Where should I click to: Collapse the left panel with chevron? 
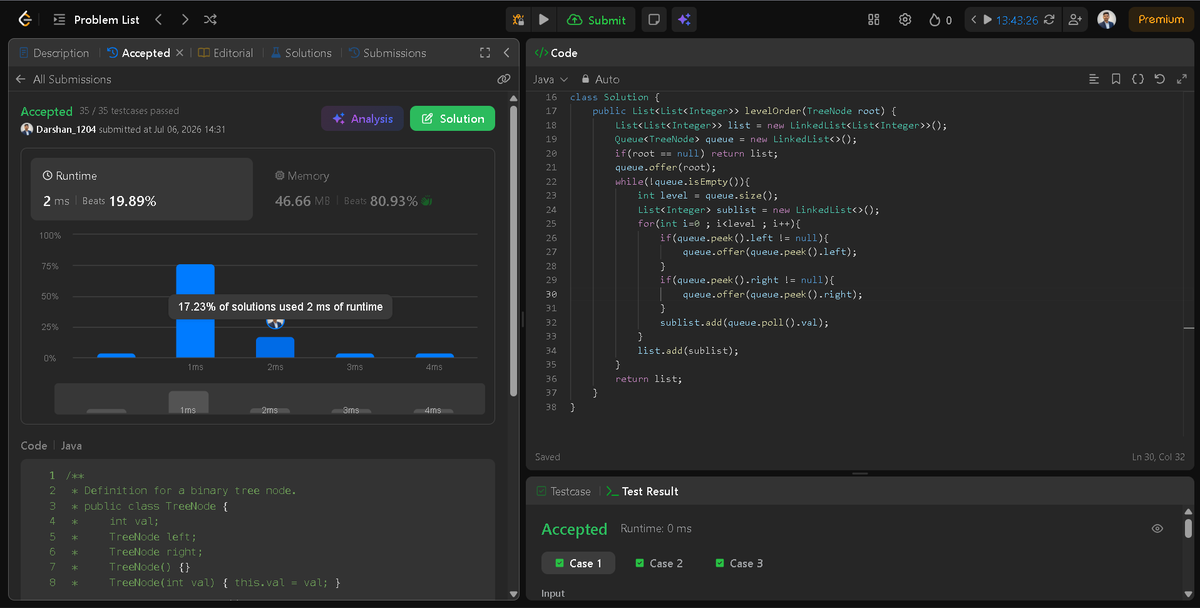click(x=506, y=53)
